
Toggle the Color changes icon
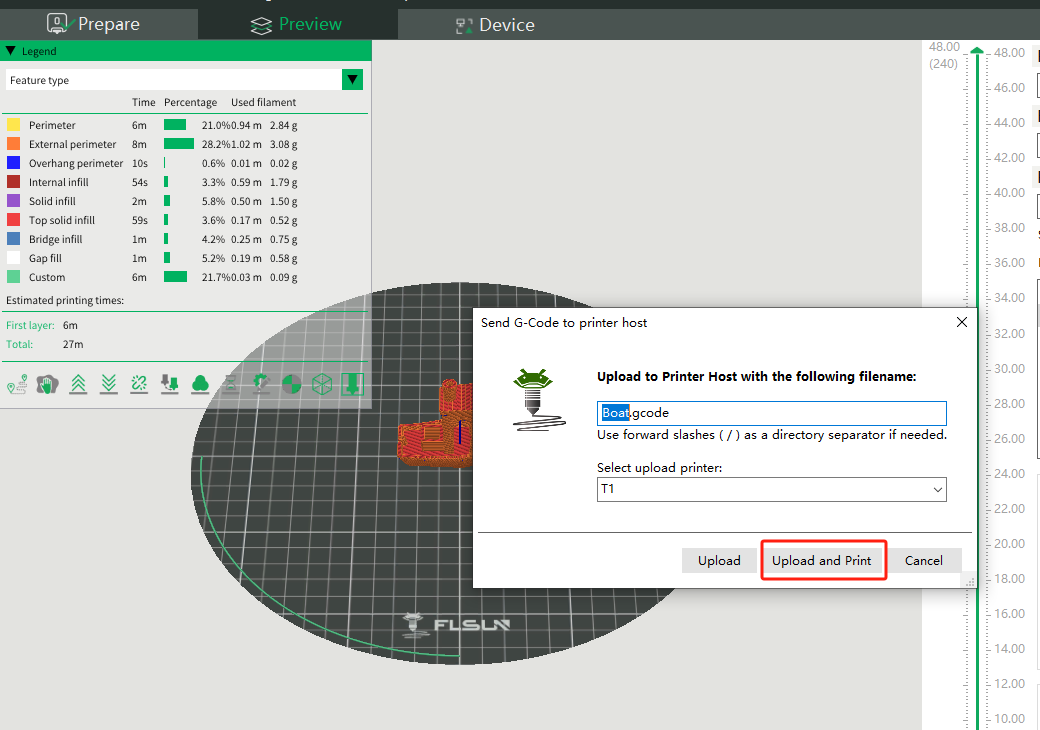tap(200, 384)
